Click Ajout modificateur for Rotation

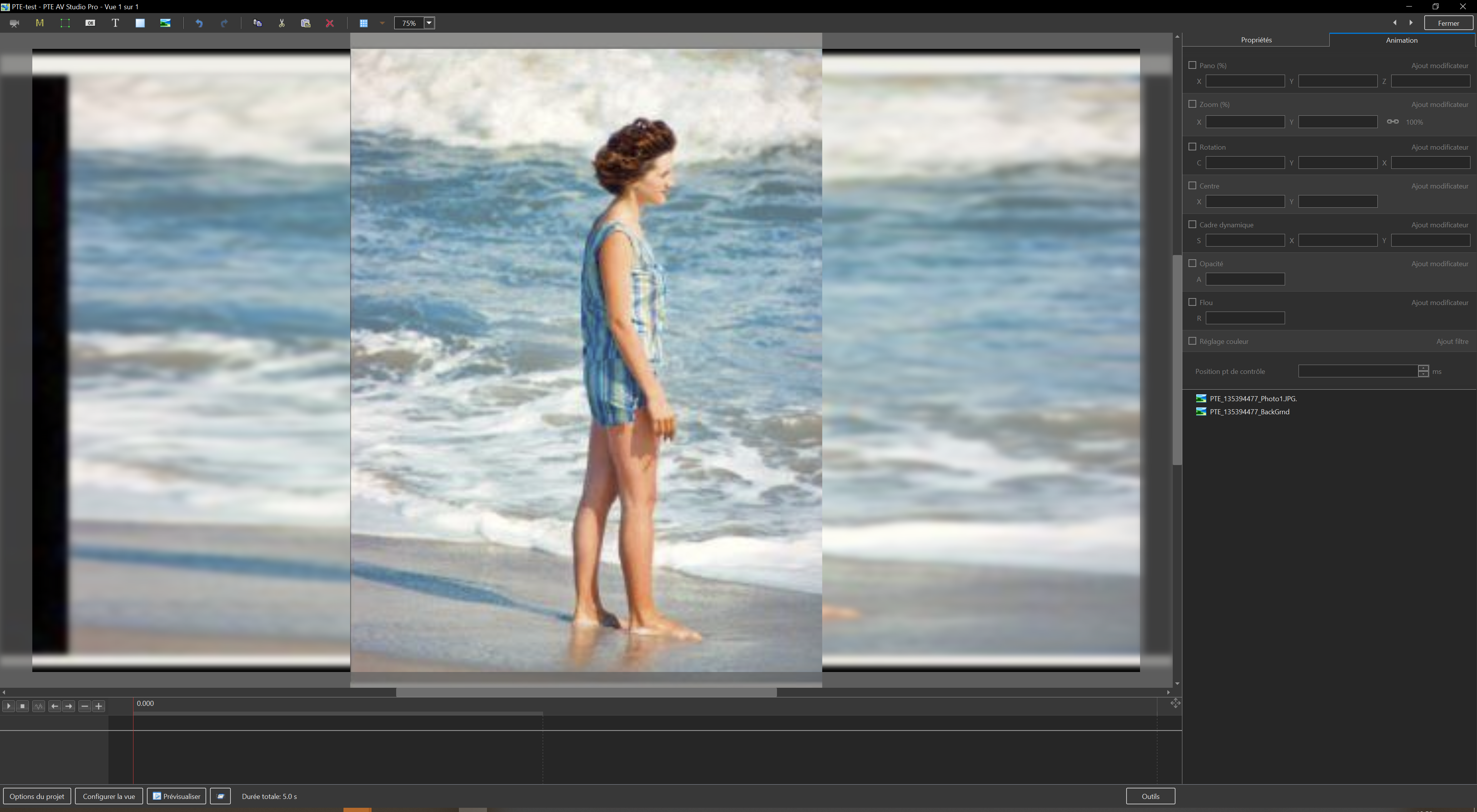tap(1440, 147)
